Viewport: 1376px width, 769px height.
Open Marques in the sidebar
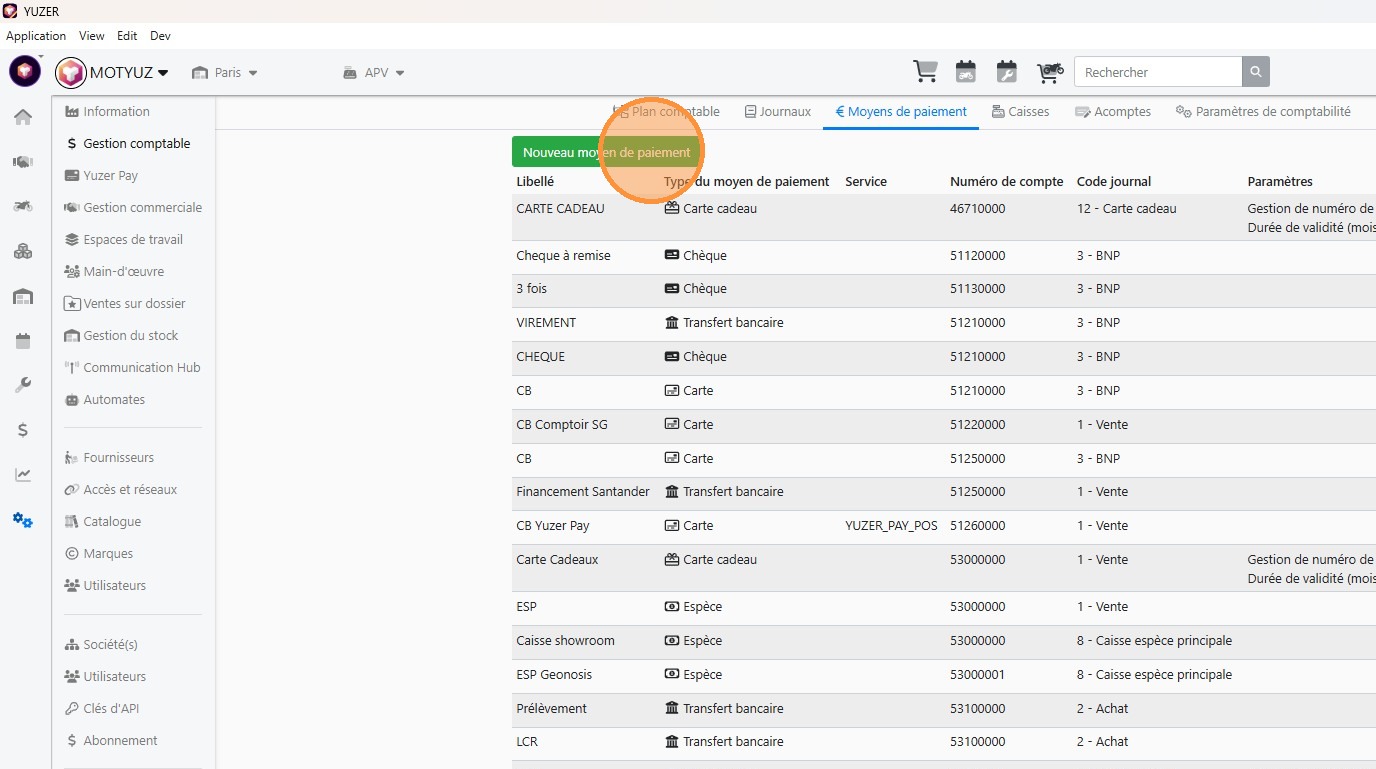(98, 554)
